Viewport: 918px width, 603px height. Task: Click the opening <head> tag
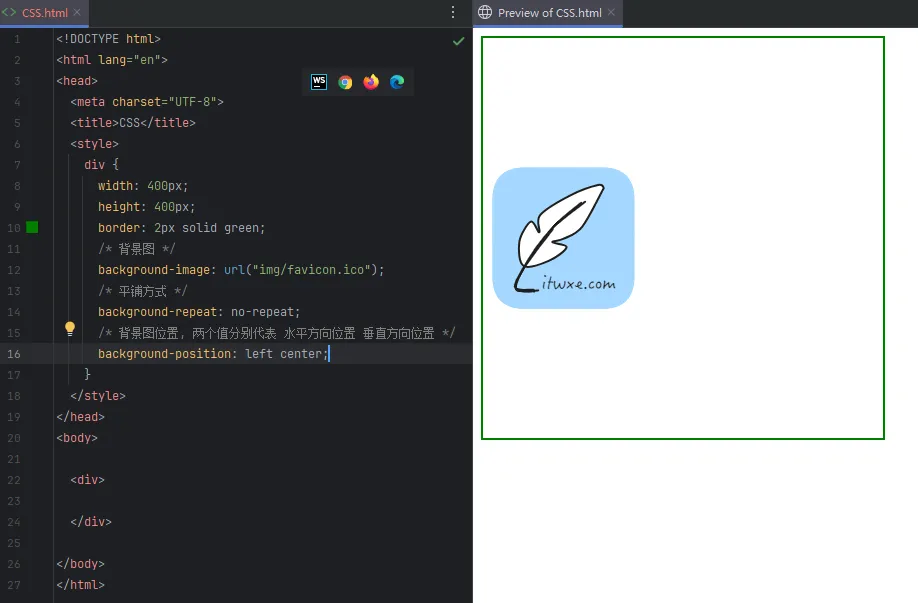[77, 81]
